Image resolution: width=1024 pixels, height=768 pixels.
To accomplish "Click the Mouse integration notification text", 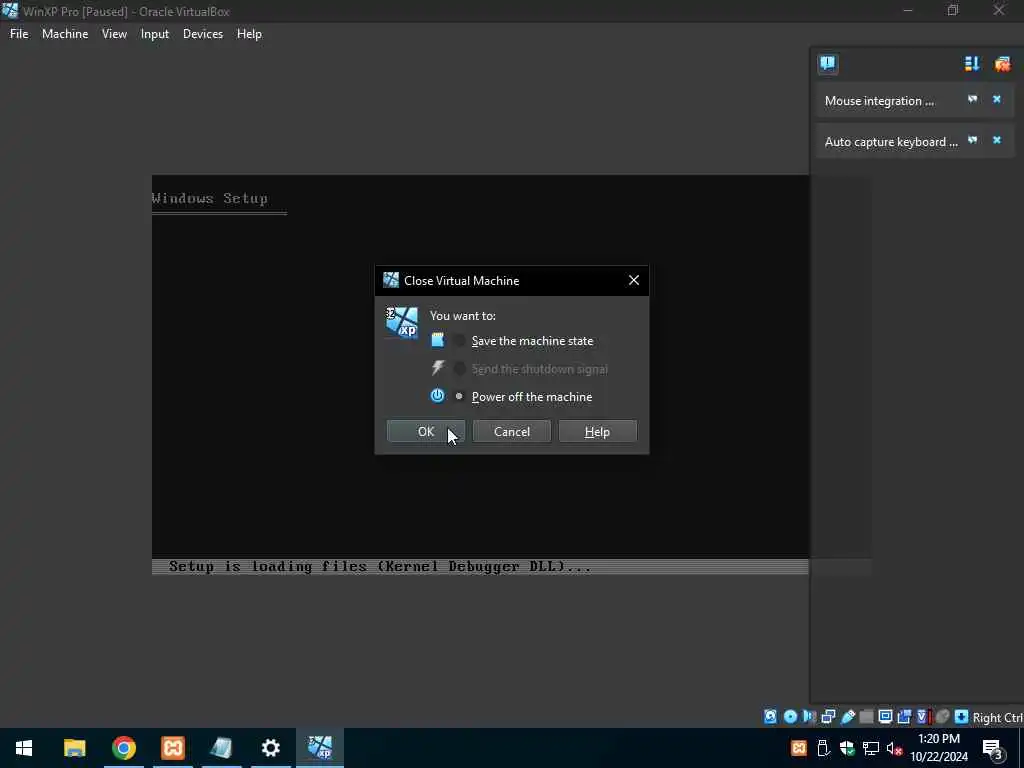I will [879, 101].
